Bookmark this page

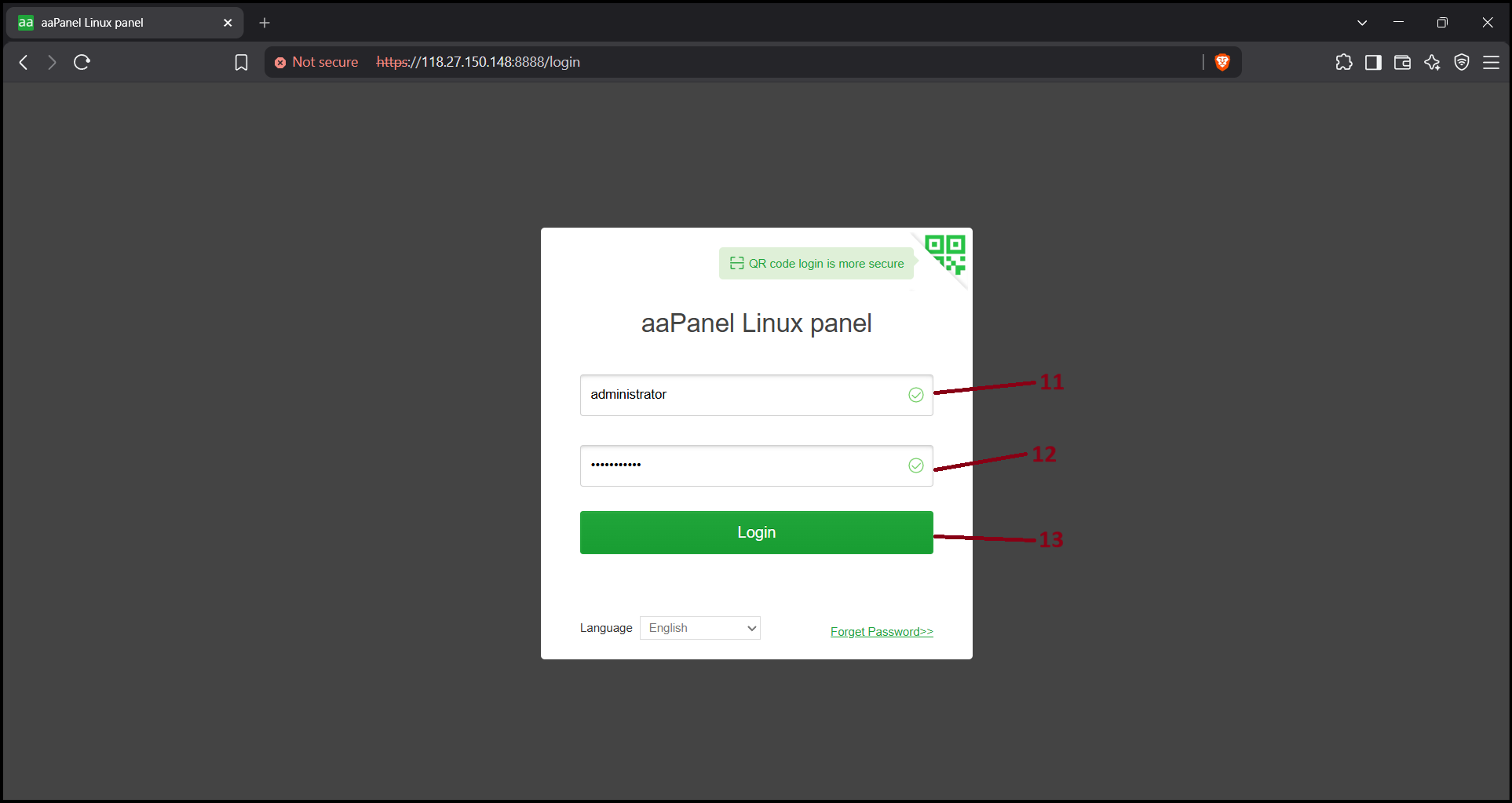point(241,62)
